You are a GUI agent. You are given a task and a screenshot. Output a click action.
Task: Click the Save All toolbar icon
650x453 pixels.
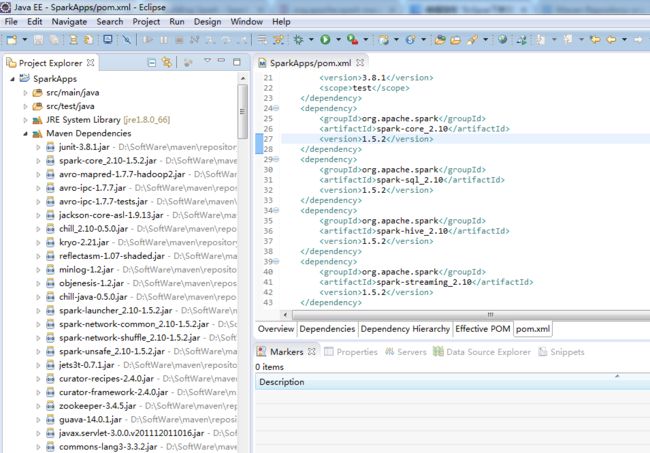tap(54, 40)
